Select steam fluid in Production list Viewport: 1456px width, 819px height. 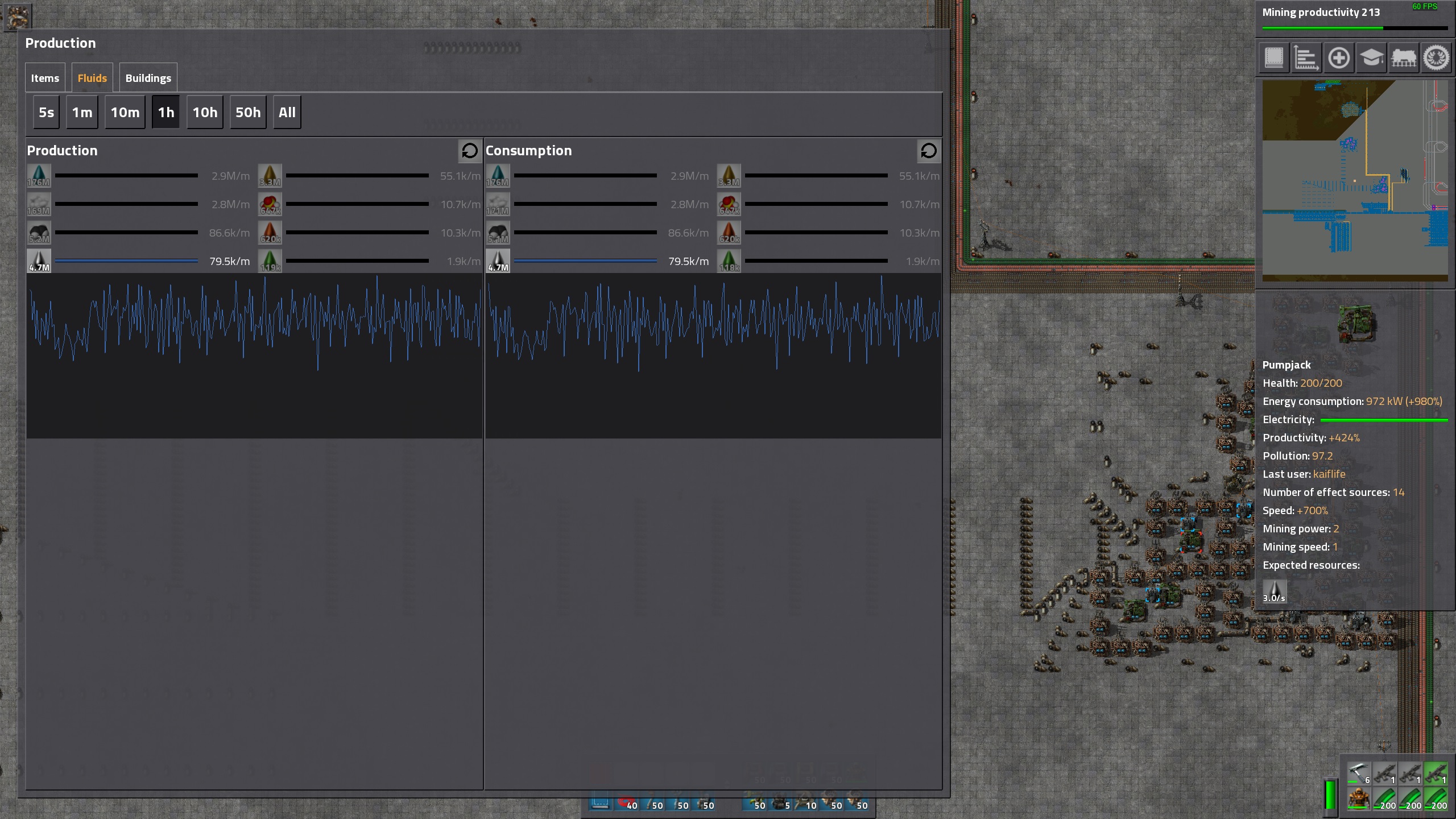(x=39, y=204)
